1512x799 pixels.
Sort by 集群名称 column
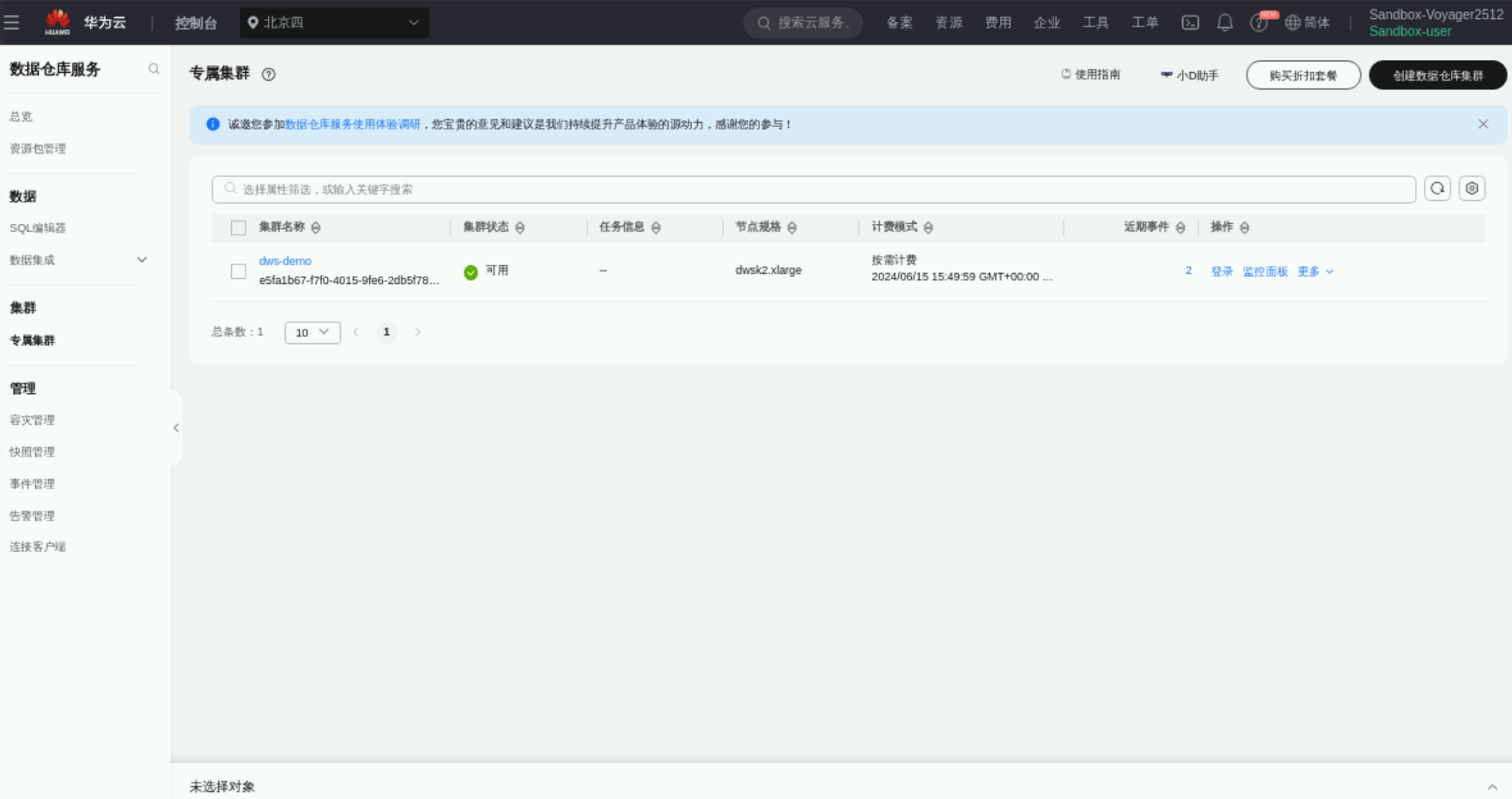click(x=316, y=227)
